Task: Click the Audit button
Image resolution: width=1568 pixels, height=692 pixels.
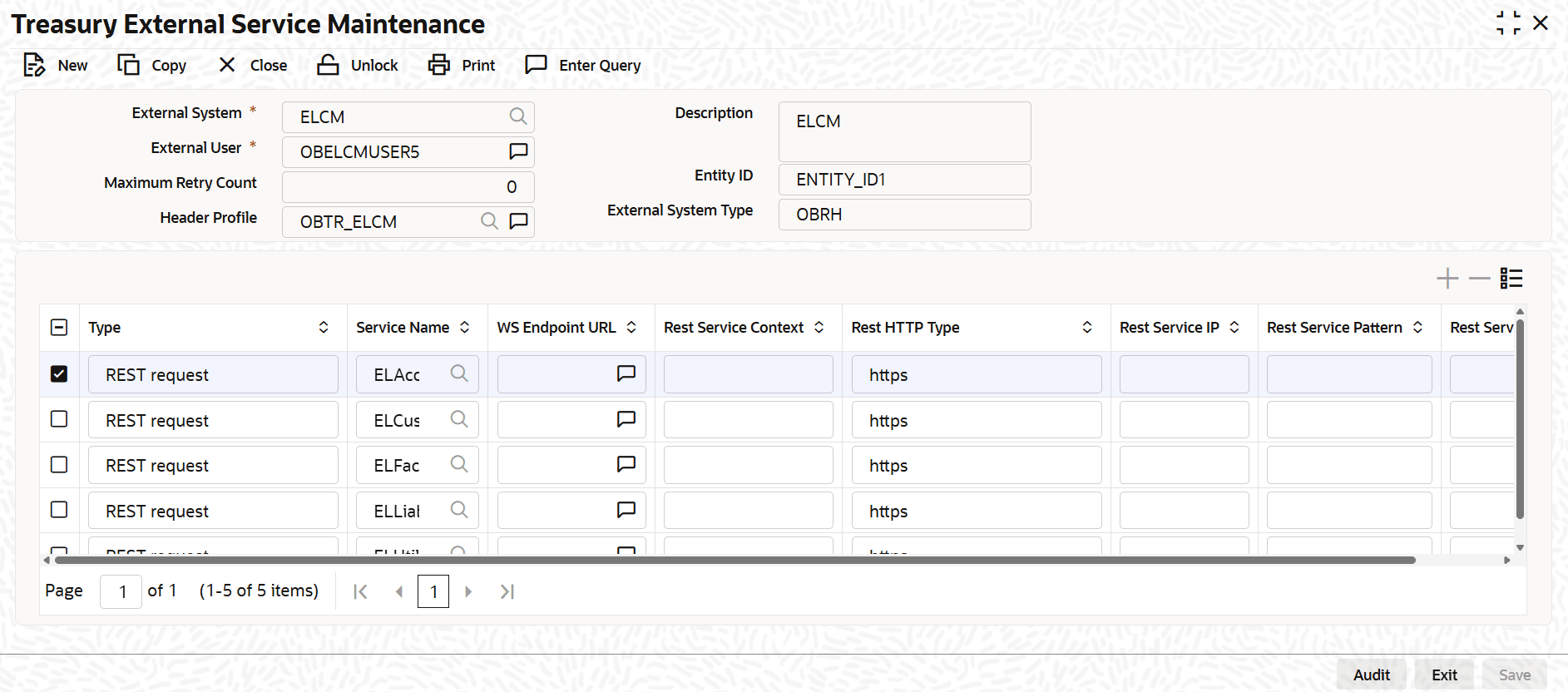Action: pyautogui.click(x=1372, y=675)
